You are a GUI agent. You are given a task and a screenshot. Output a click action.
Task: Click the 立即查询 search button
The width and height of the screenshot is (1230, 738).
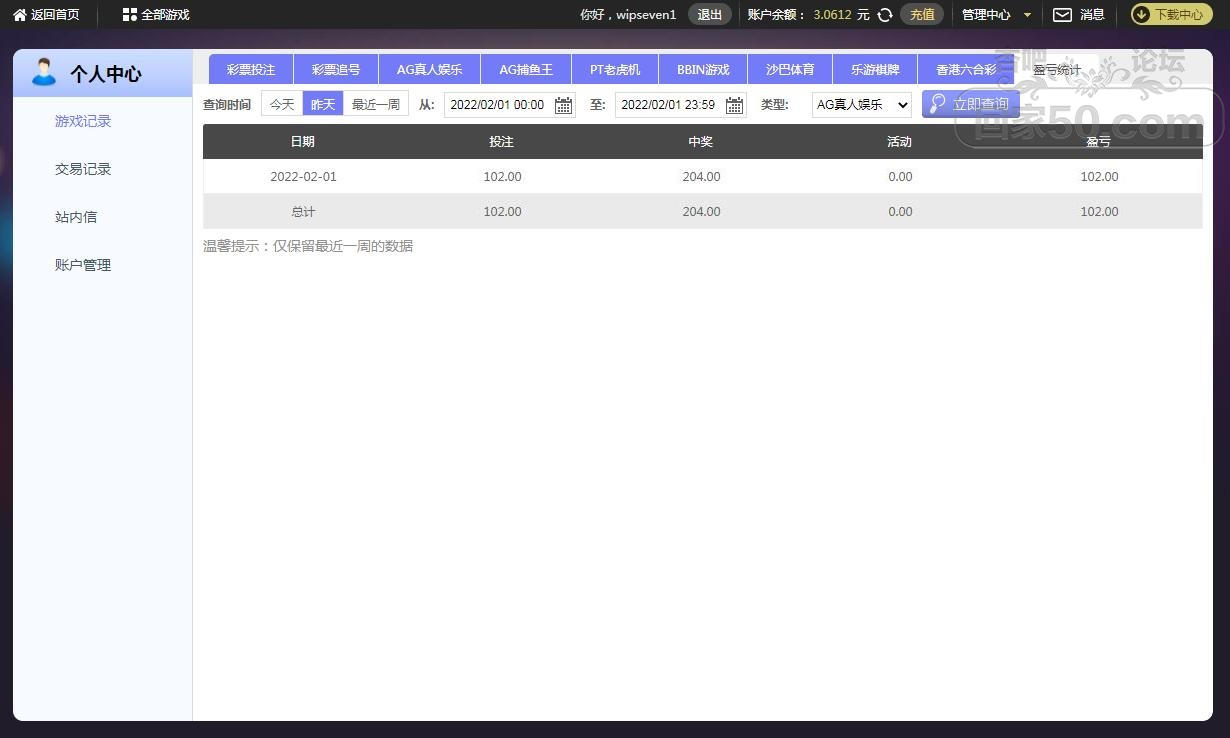tap(970, 104)
